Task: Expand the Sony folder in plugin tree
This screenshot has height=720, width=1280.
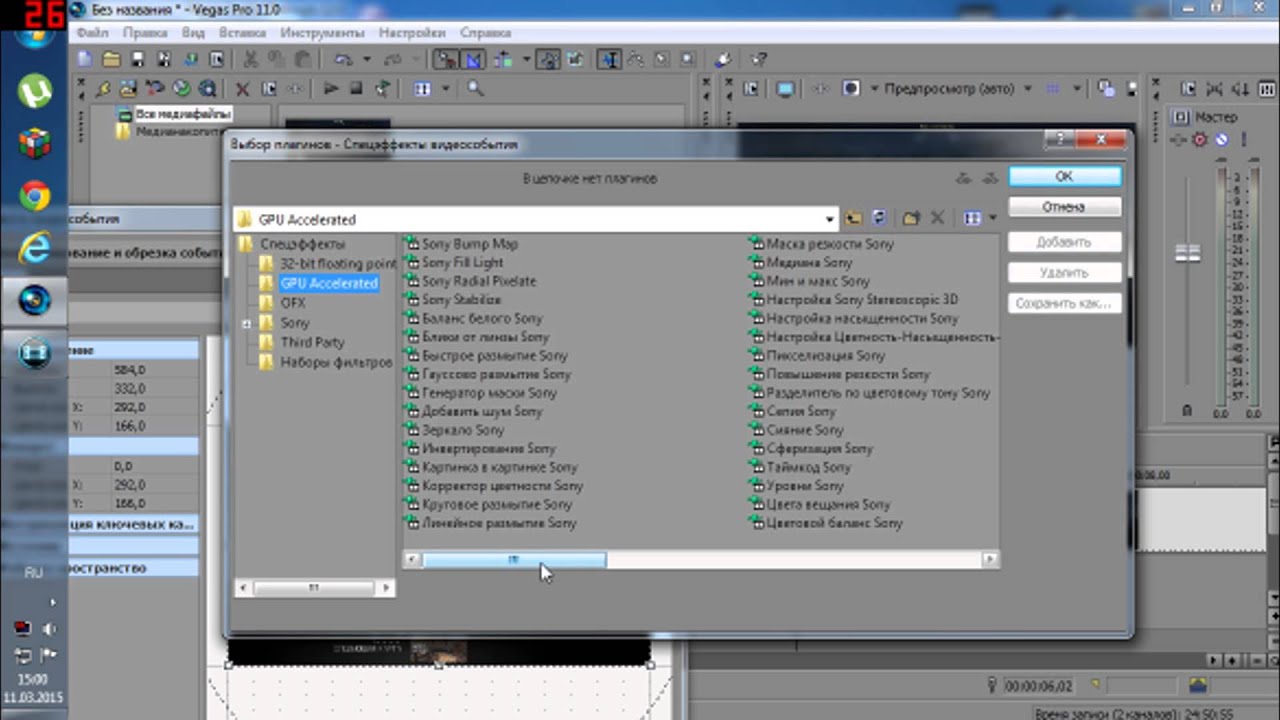Action: coord(246,323)
